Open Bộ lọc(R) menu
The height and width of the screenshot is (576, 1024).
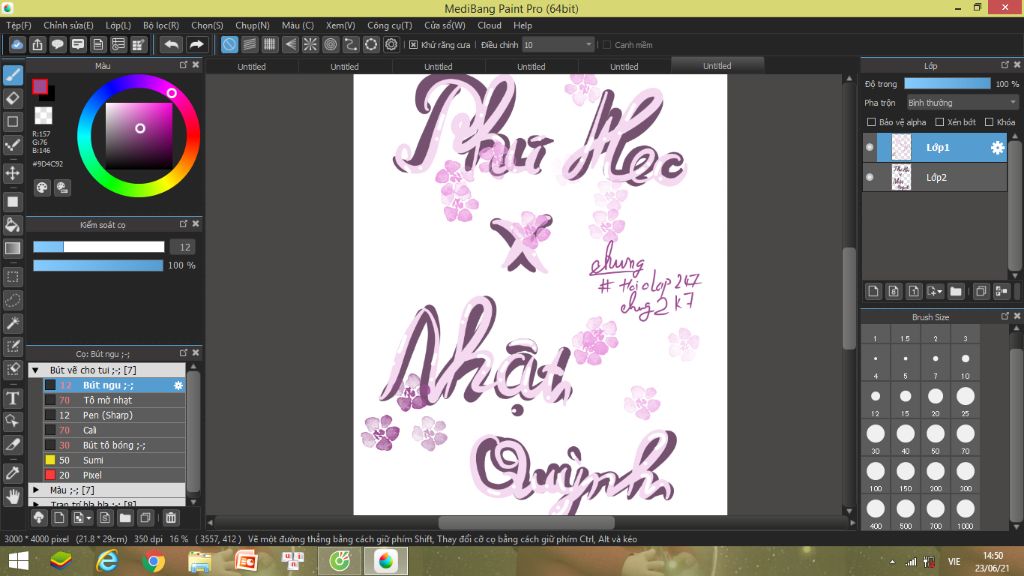click(x=161, y=25)
